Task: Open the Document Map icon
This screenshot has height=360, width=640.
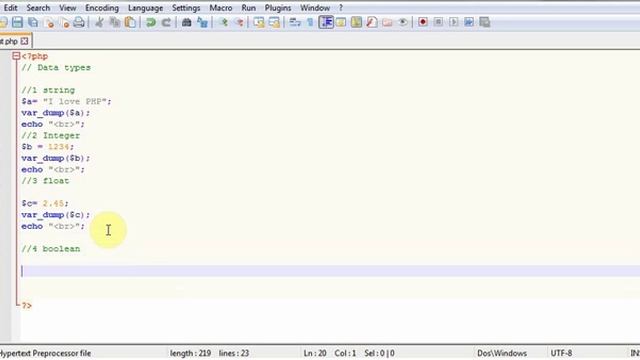Action: point(356,22)
